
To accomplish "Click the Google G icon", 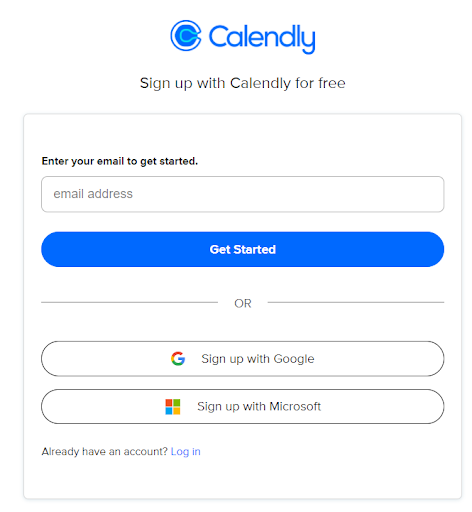I will point(178,359).
